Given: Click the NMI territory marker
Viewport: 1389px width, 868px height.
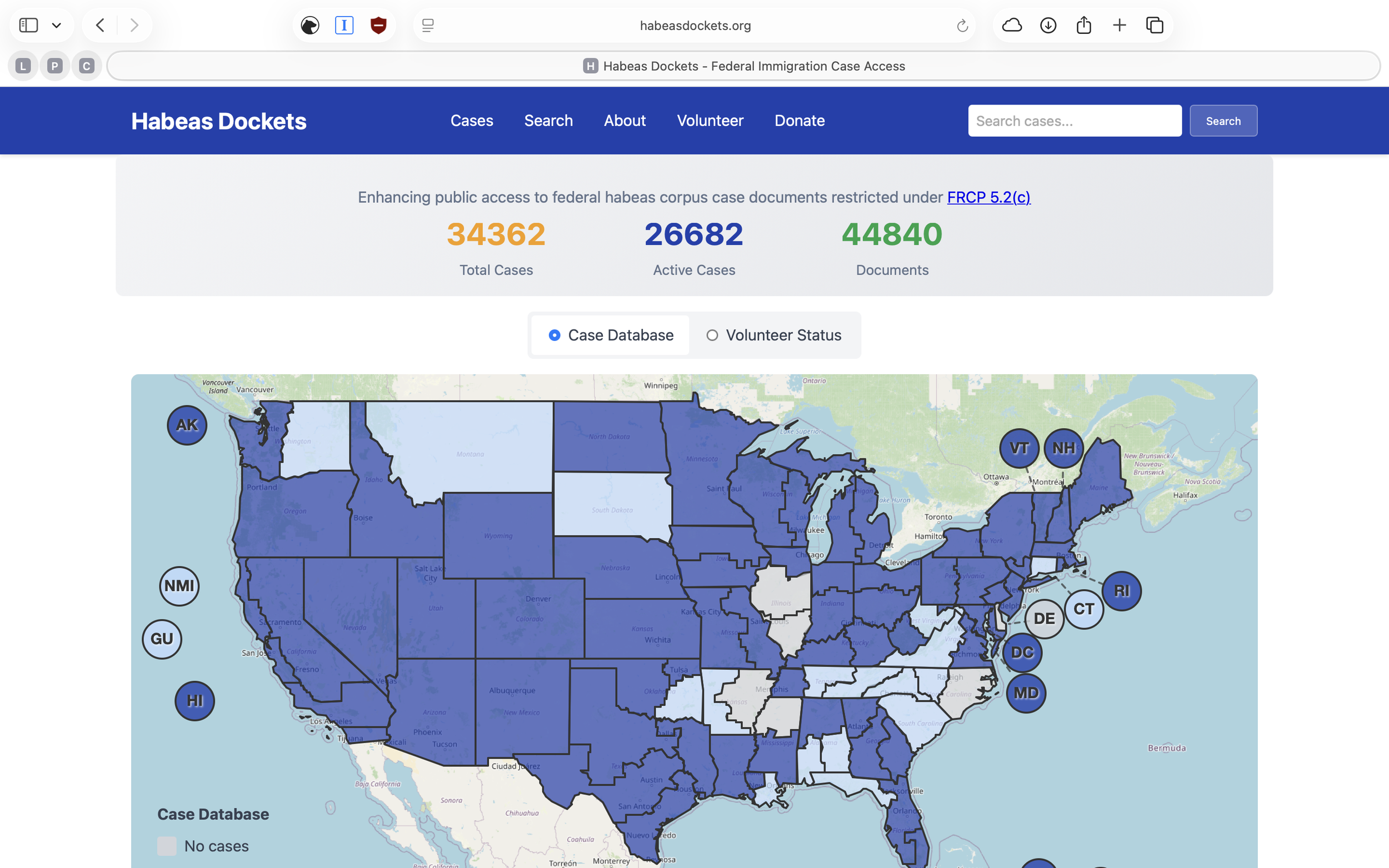Looking at the screenshot, I should (179, 586).
